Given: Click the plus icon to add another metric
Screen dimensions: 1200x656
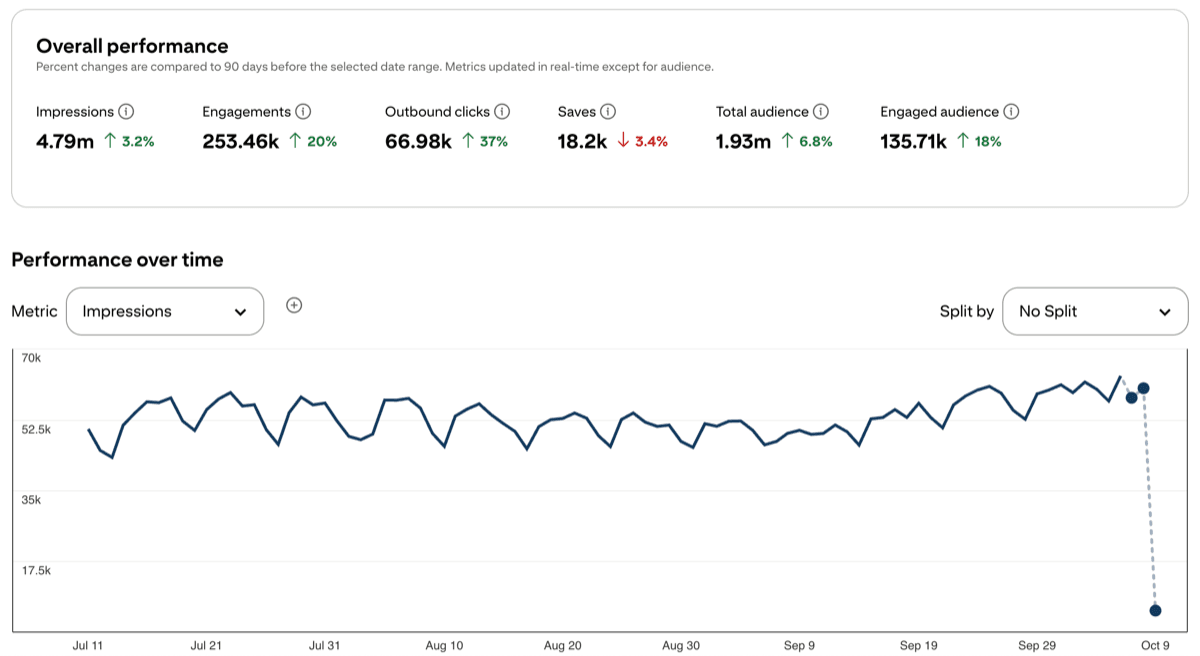Looking at the screenshot, I should (294, 305).
